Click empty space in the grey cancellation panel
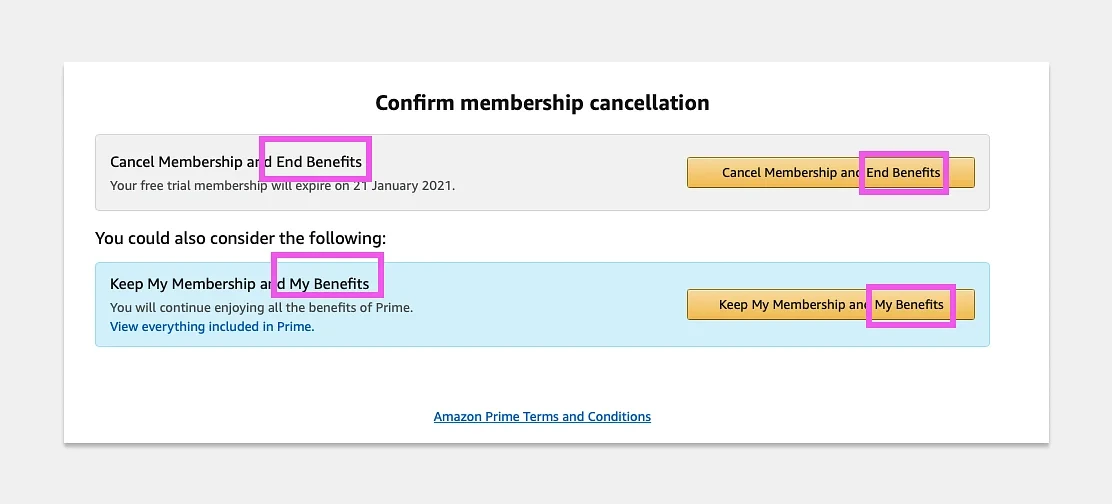This screenshot has height=504, width=1112. point(570,173)
